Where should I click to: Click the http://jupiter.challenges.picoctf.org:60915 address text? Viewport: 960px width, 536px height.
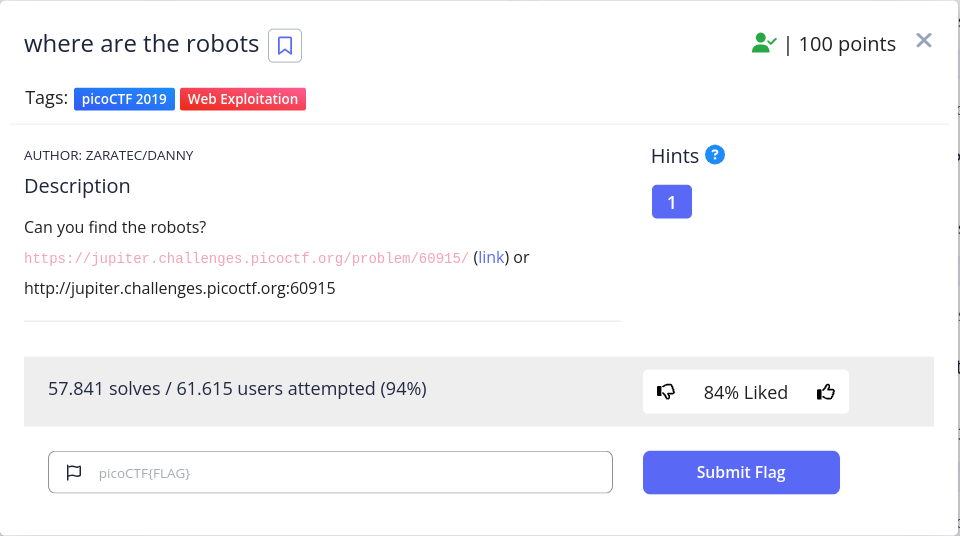click(x=180, y=289)
